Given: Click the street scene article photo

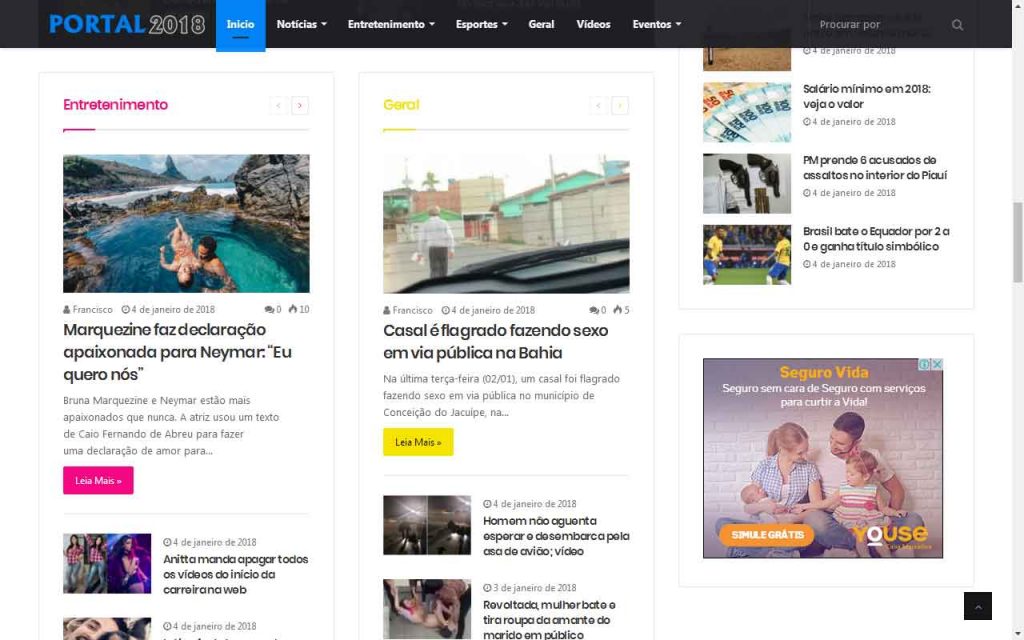Looking at the screenshot, I should (506, 223).
